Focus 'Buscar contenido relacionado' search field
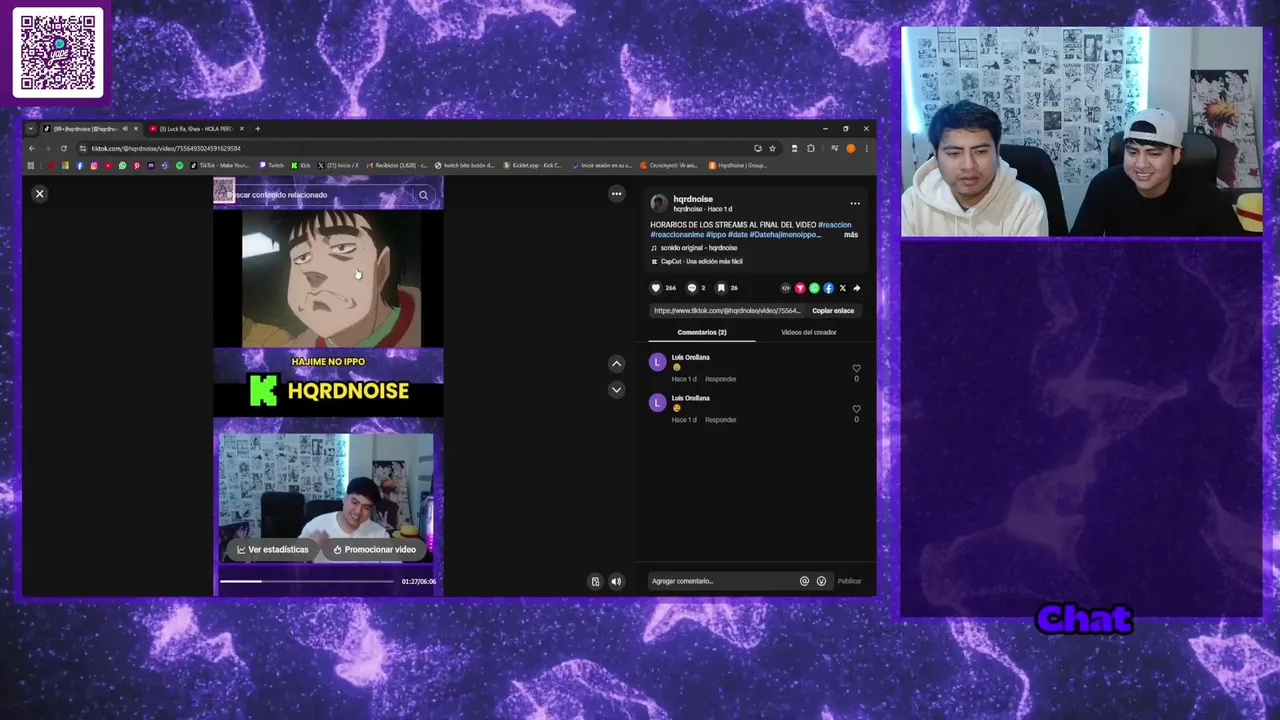This screenshot has height=720, width=1280. pos(320,195)
